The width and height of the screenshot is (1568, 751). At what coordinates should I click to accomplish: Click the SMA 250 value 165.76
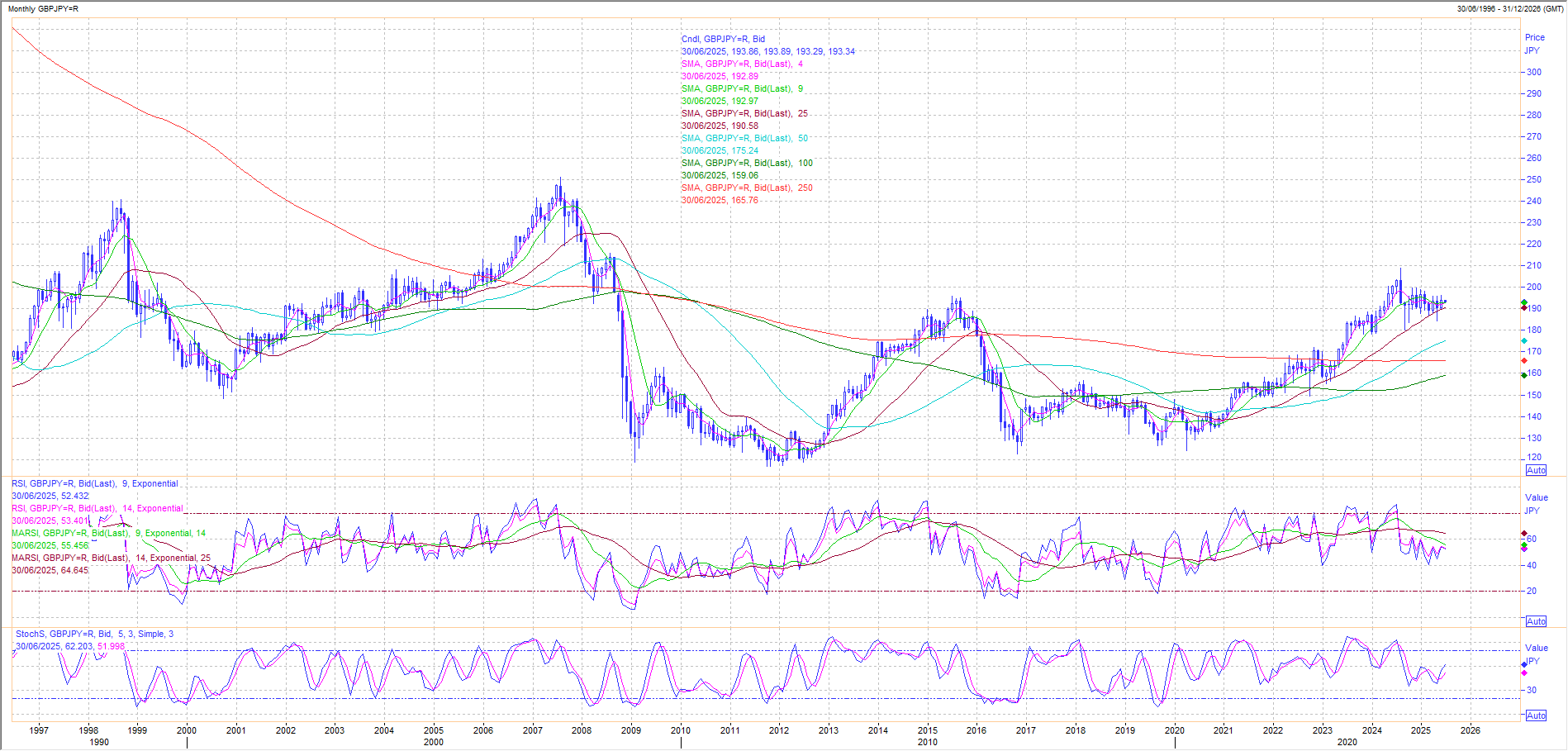pyautogui.click(x=744, y=200)
